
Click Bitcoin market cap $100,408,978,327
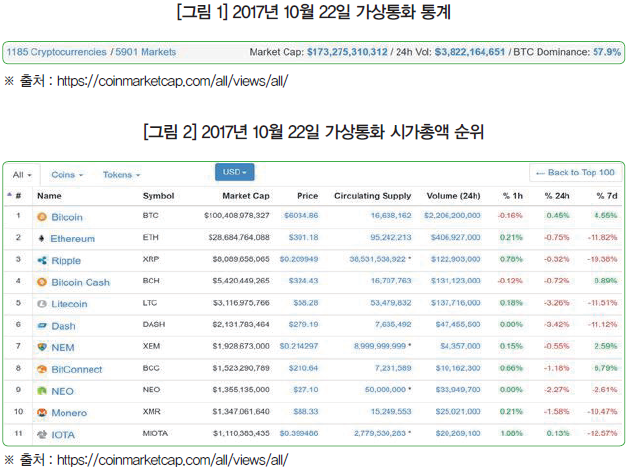(237, 216)
